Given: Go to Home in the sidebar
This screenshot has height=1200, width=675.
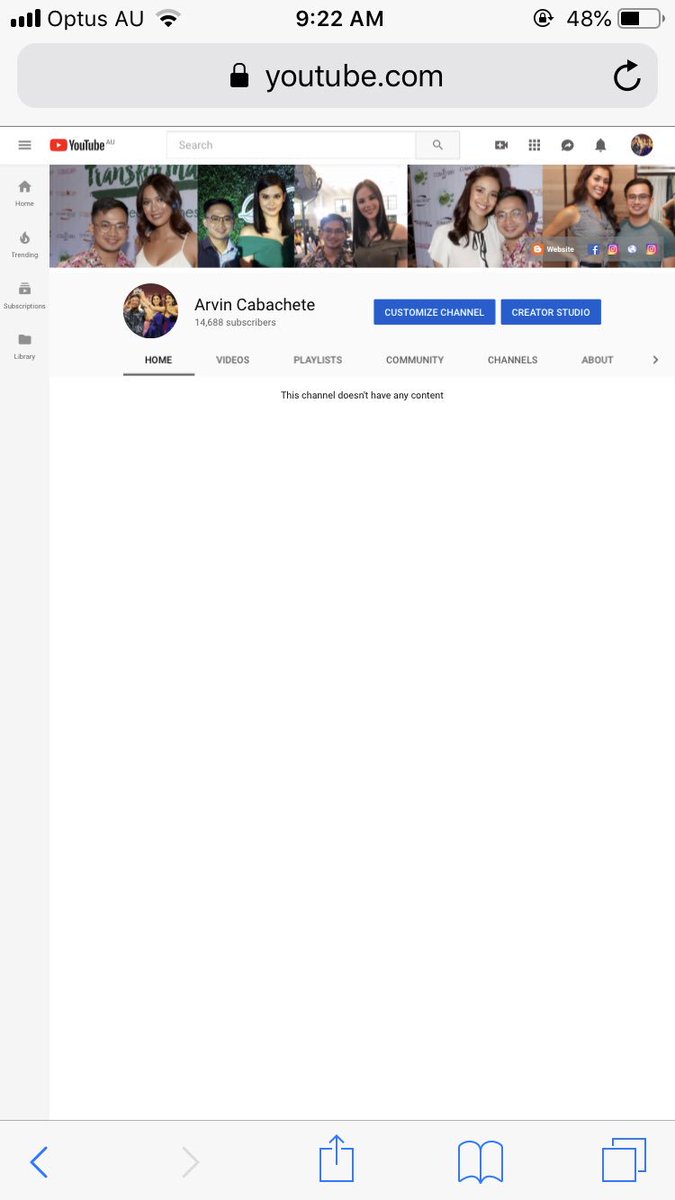Looking at the screenshot, I should coord(25,193).
